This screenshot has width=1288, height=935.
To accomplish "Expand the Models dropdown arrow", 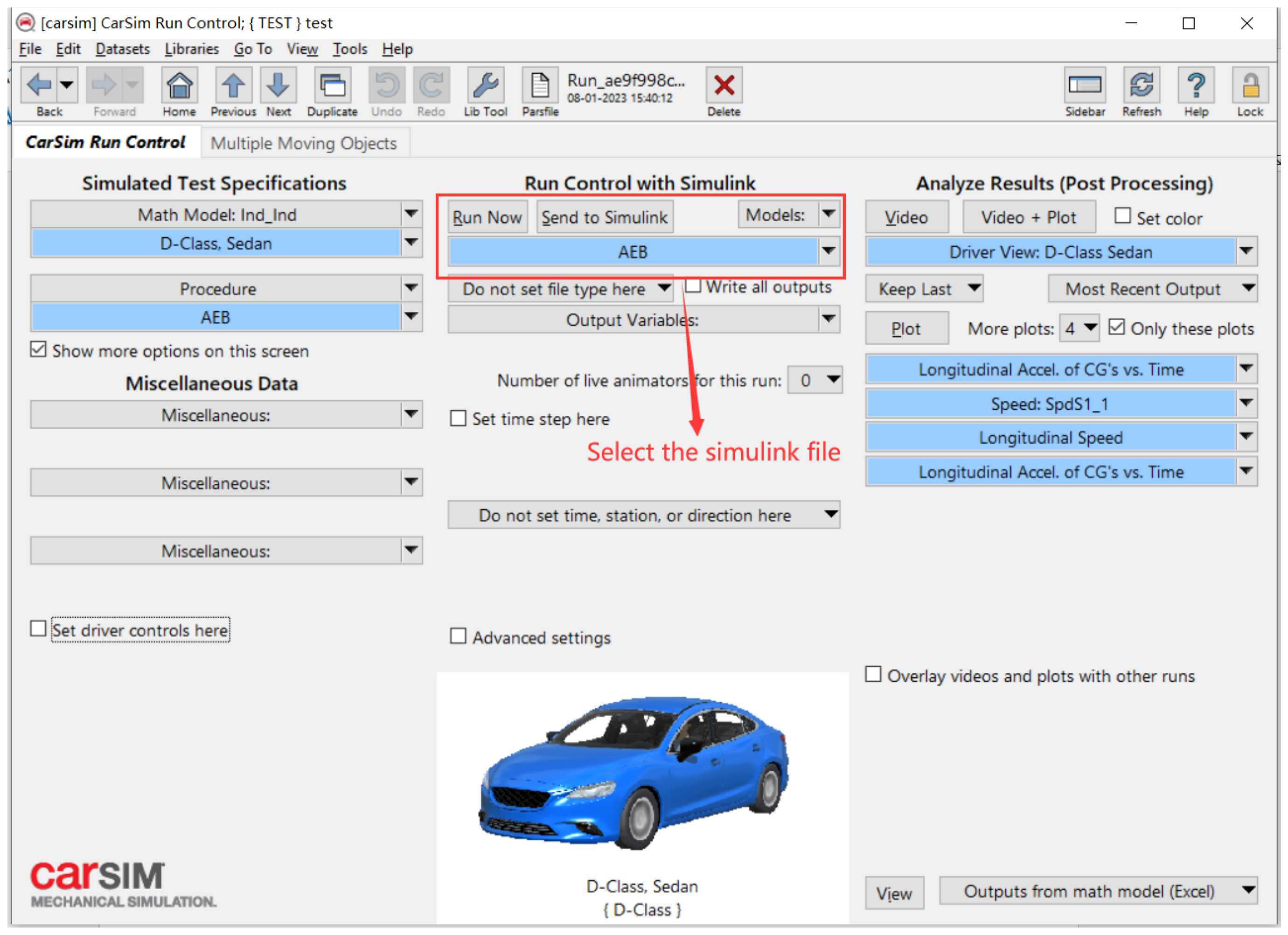I will pyautogui.click(x=828, y=215).
